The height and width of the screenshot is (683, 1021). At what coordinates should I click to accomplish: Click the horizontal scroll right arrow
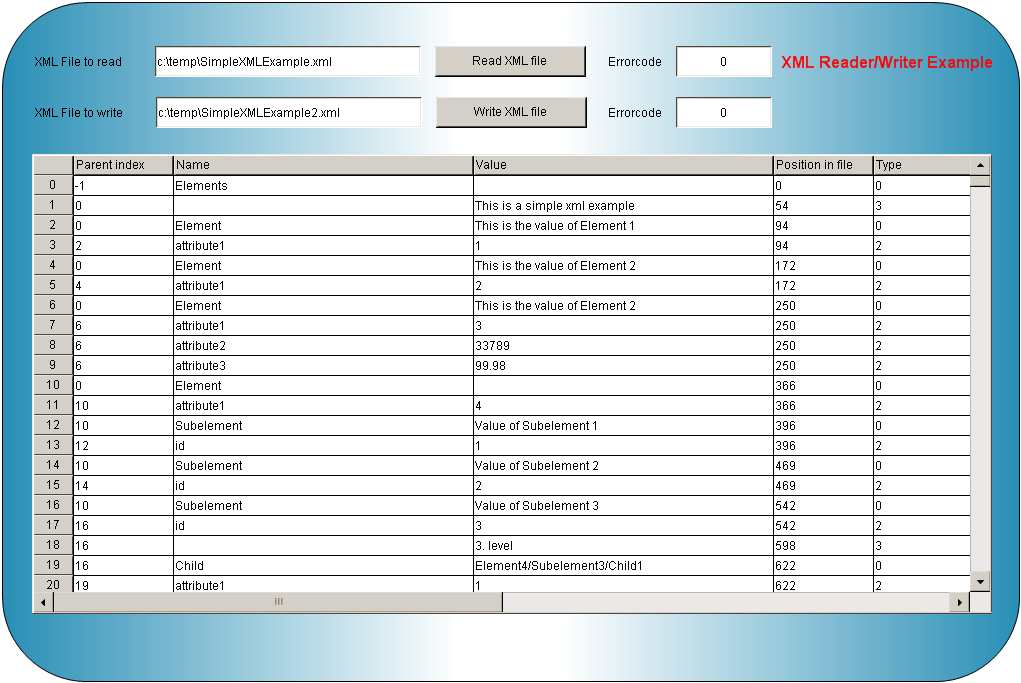click(x=960, y=602)
